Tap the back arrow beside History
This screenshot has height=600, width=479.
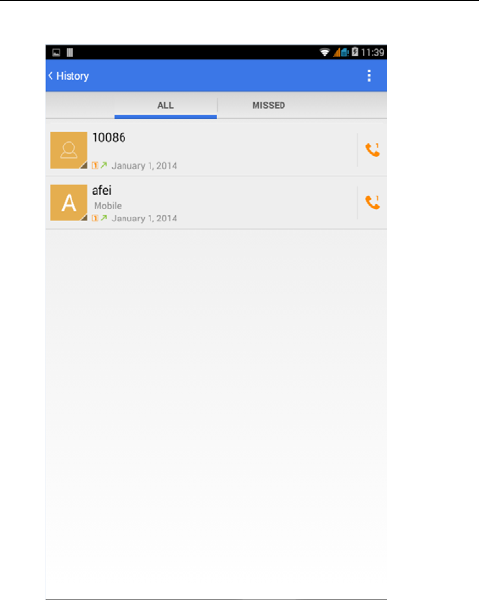(51, 76)
